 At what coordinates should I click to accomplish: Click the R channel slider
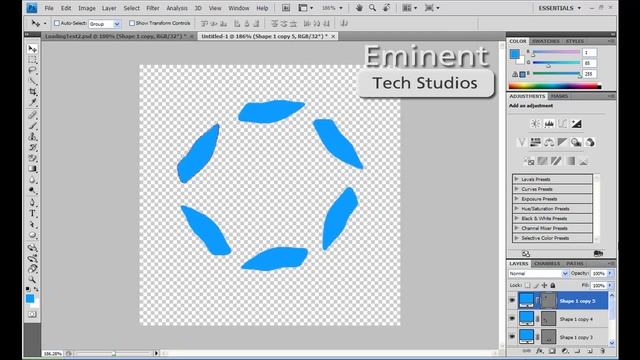click(x=556, y=53)
